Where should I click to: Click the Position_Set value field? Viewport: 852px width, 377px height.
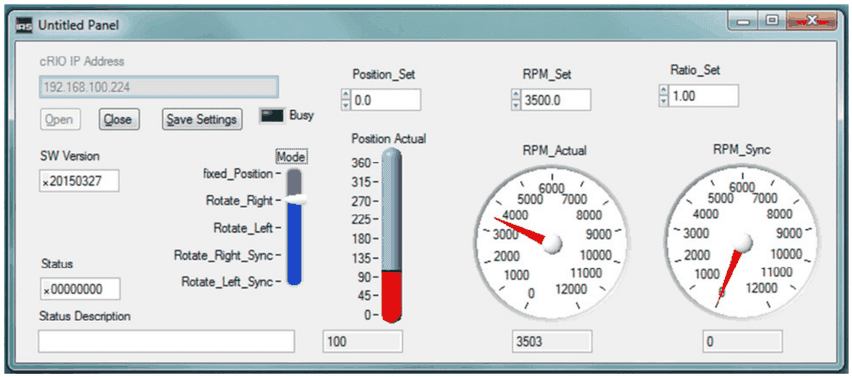point(386,100)
